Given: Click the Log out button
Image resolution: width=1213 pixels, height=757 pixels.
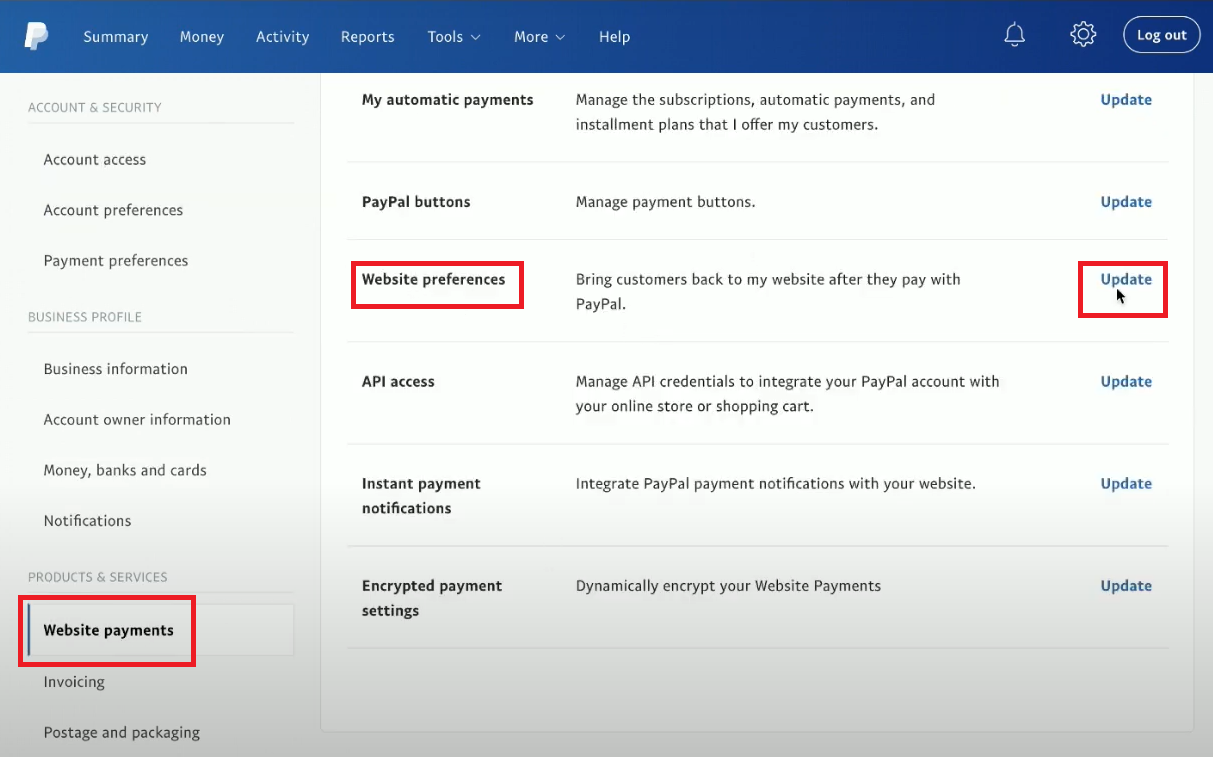Looking at the screenshot, I should [x=1162, y=35].
